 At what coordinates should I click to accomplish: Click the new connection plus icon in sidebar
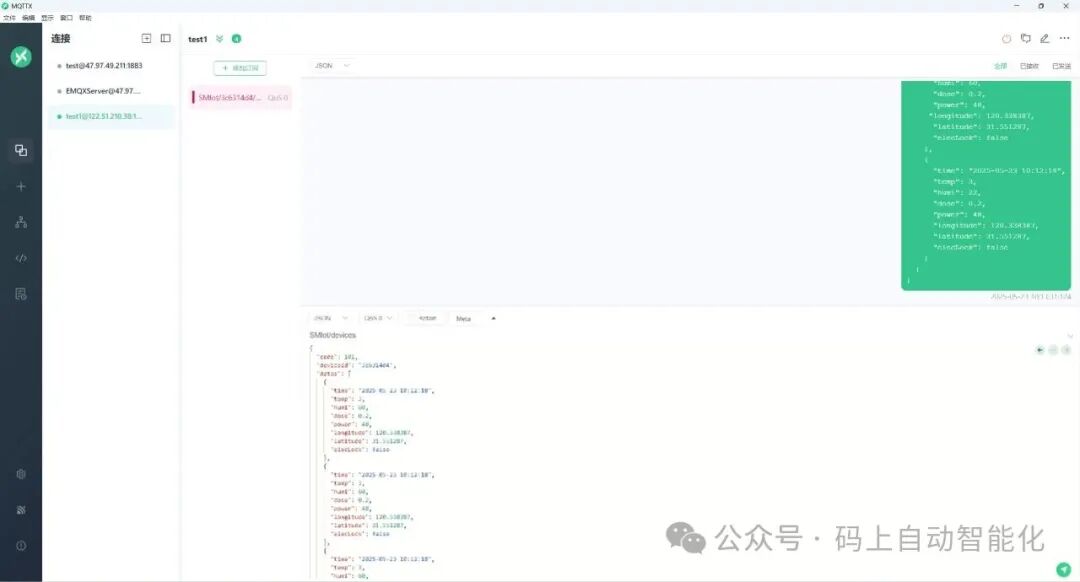coord(21,187)
